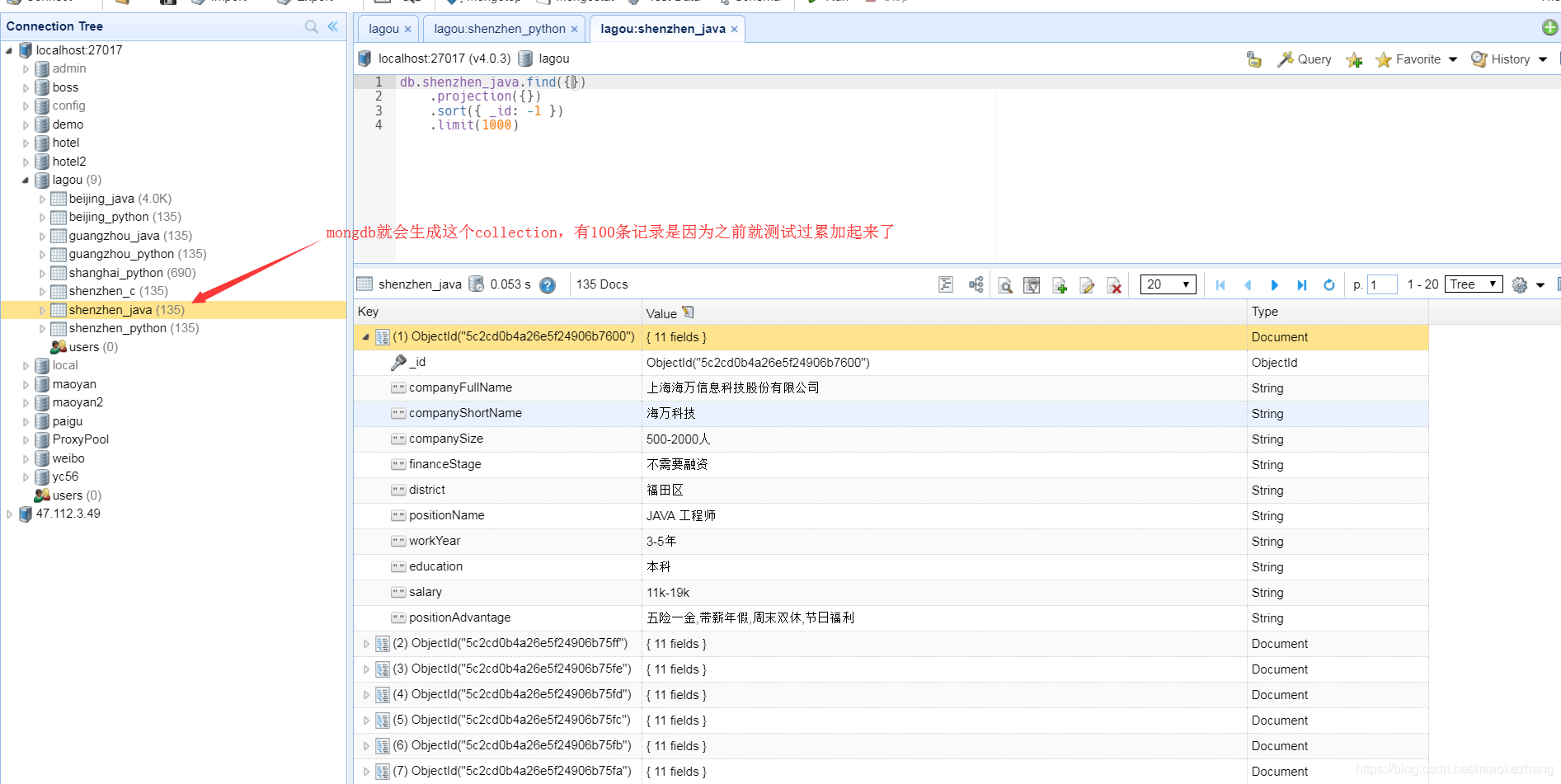The height and width of the screenshot is (784, 1561).
Task: Click the add-to-favorites star with plus icon
Action: click(1354, 59)
